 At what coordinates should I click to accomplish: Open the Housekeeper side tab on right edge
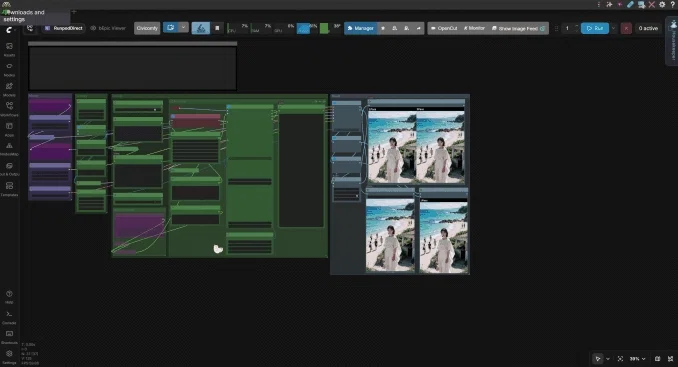pos(673,42)
